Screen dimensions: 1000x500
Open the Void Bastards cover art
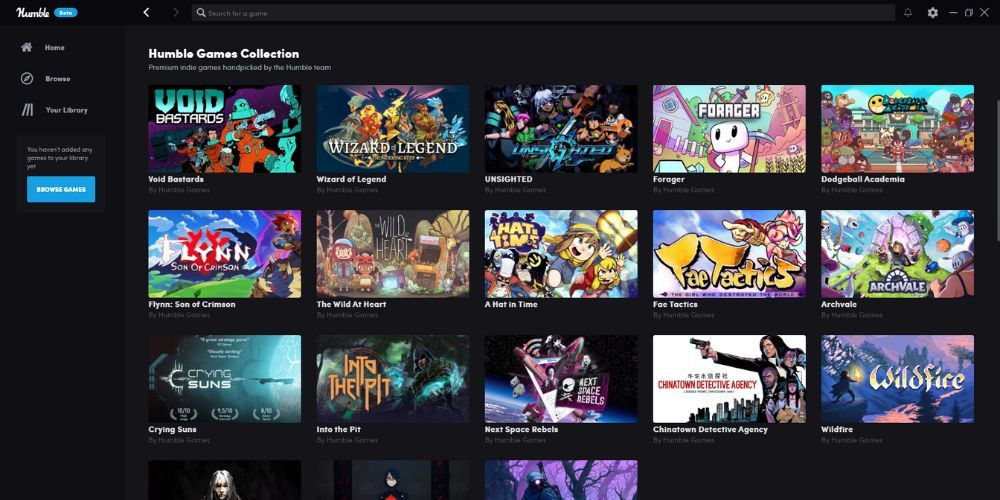click(224, 129)
